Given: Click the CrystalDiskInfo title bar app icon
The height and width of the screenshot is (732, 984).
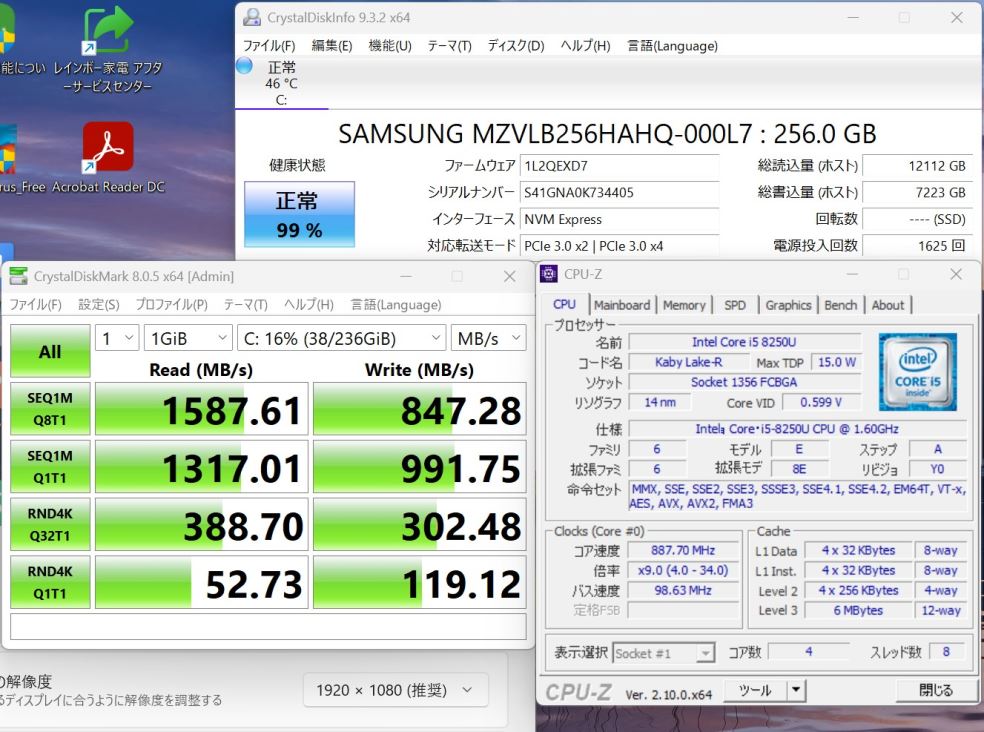Looking at the screenshot, I should pyautogui.click(x=252, y=18).
